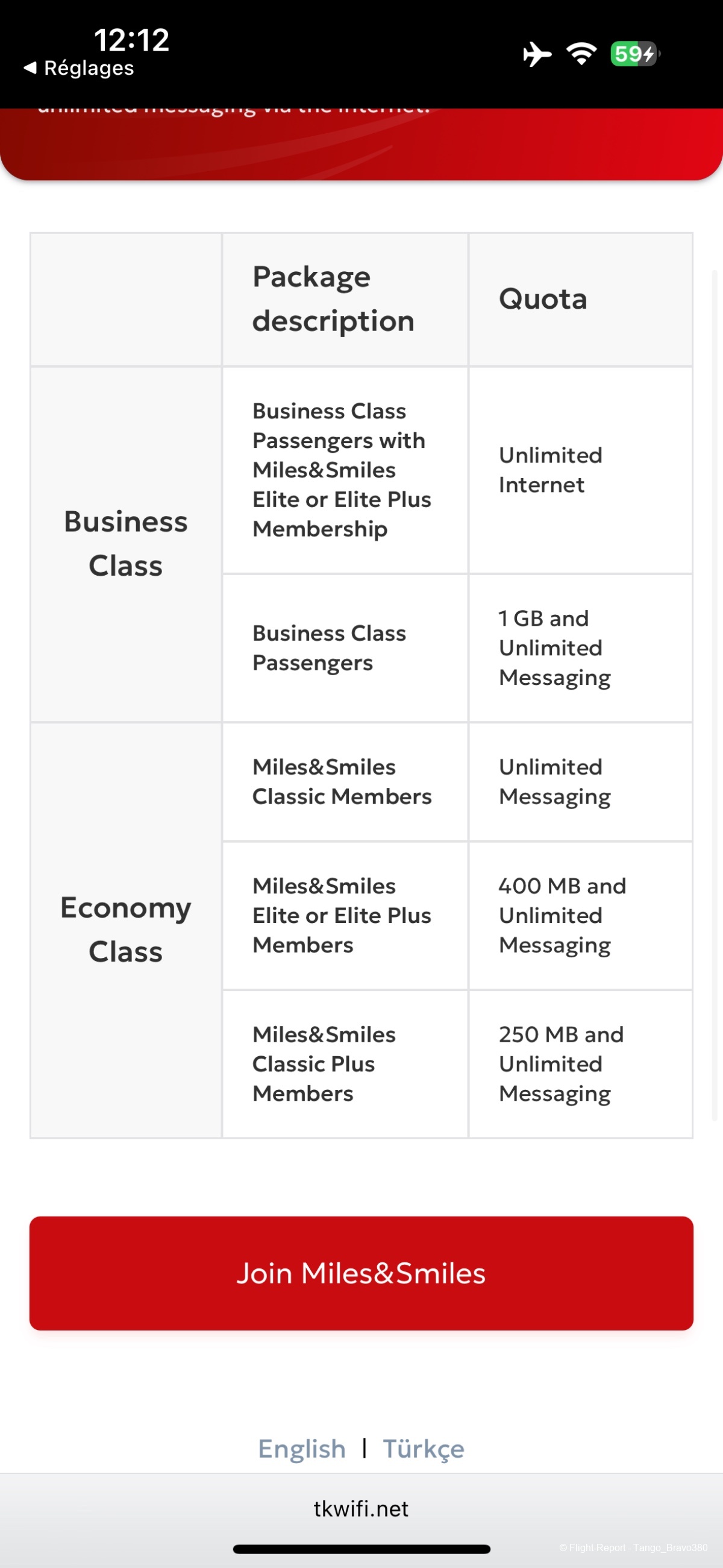Tap the 12:12 clock in status bar

click(131, 40)
